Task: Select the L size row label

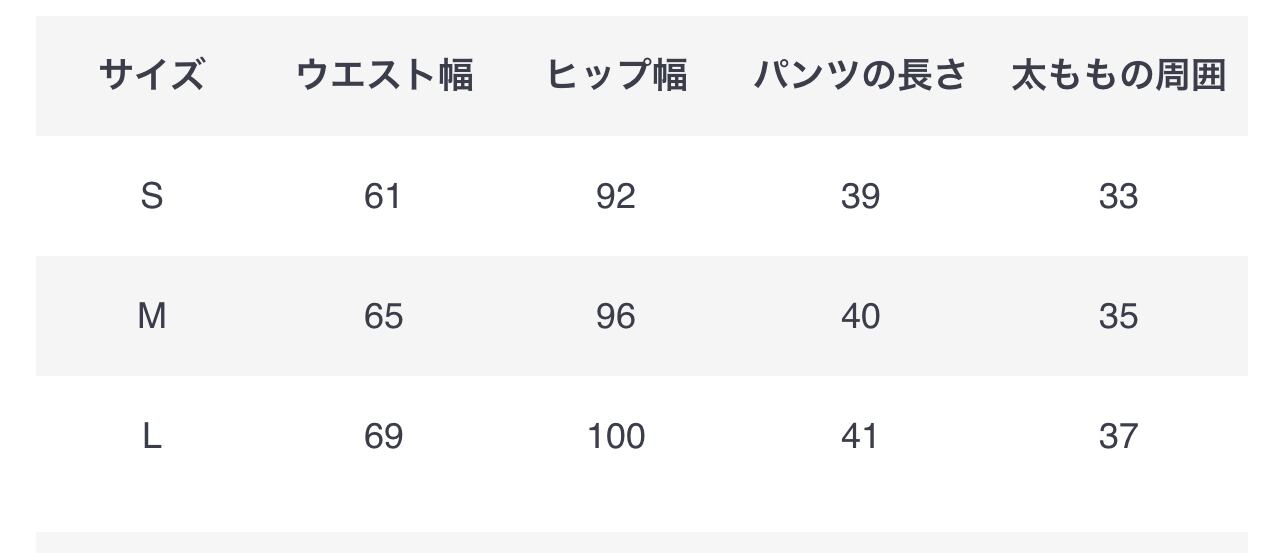Action: click(152, 436)
